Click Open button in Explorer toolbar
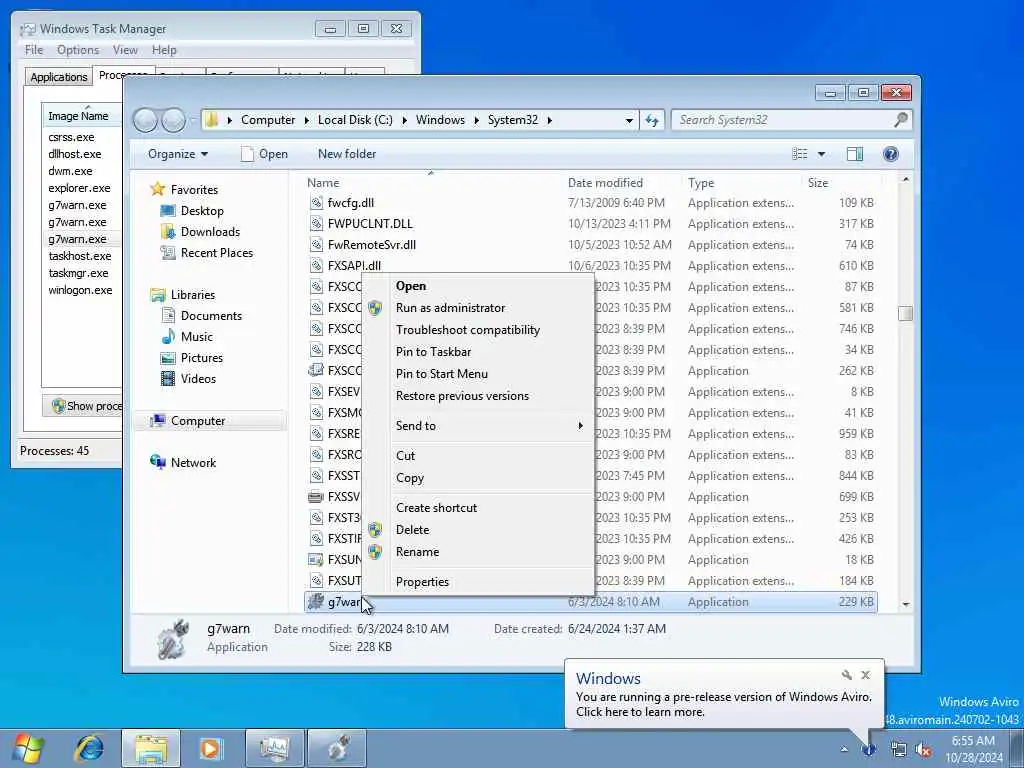Image resolution: width=1024 pixels, height=768 pixels. [x=264, y=154]
